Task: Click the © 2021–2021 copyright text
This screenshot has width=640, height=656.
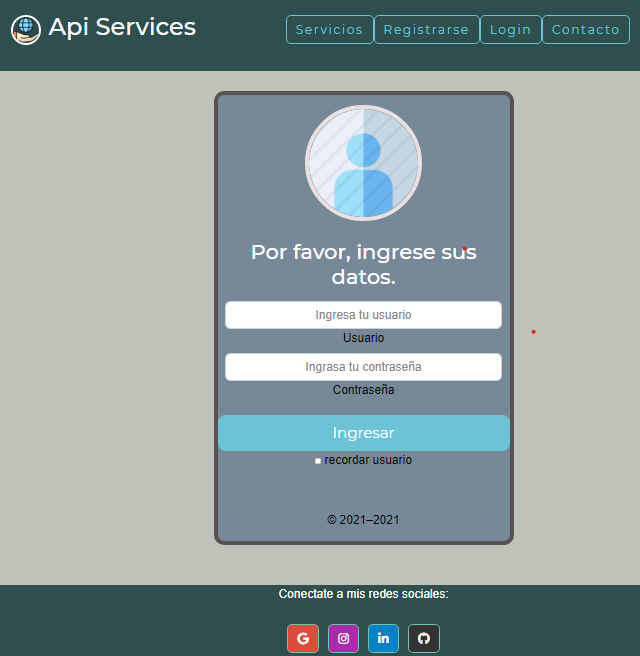Action: (x=363, y=520)
